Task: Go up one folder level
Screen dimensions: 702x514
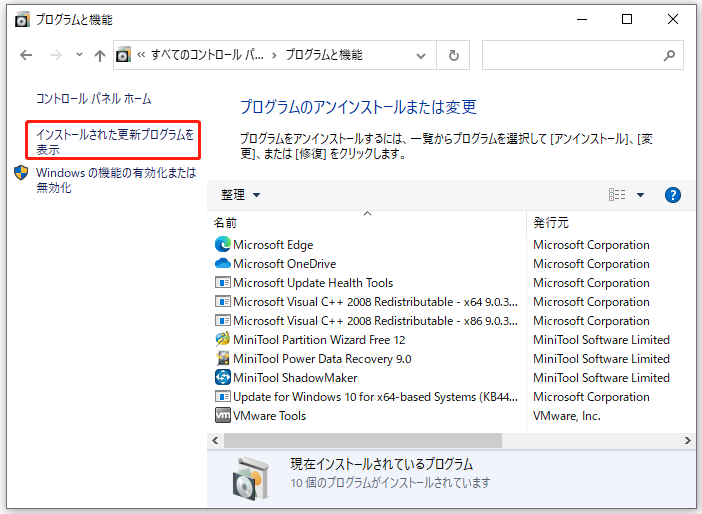Action: [x=100, y=55]
